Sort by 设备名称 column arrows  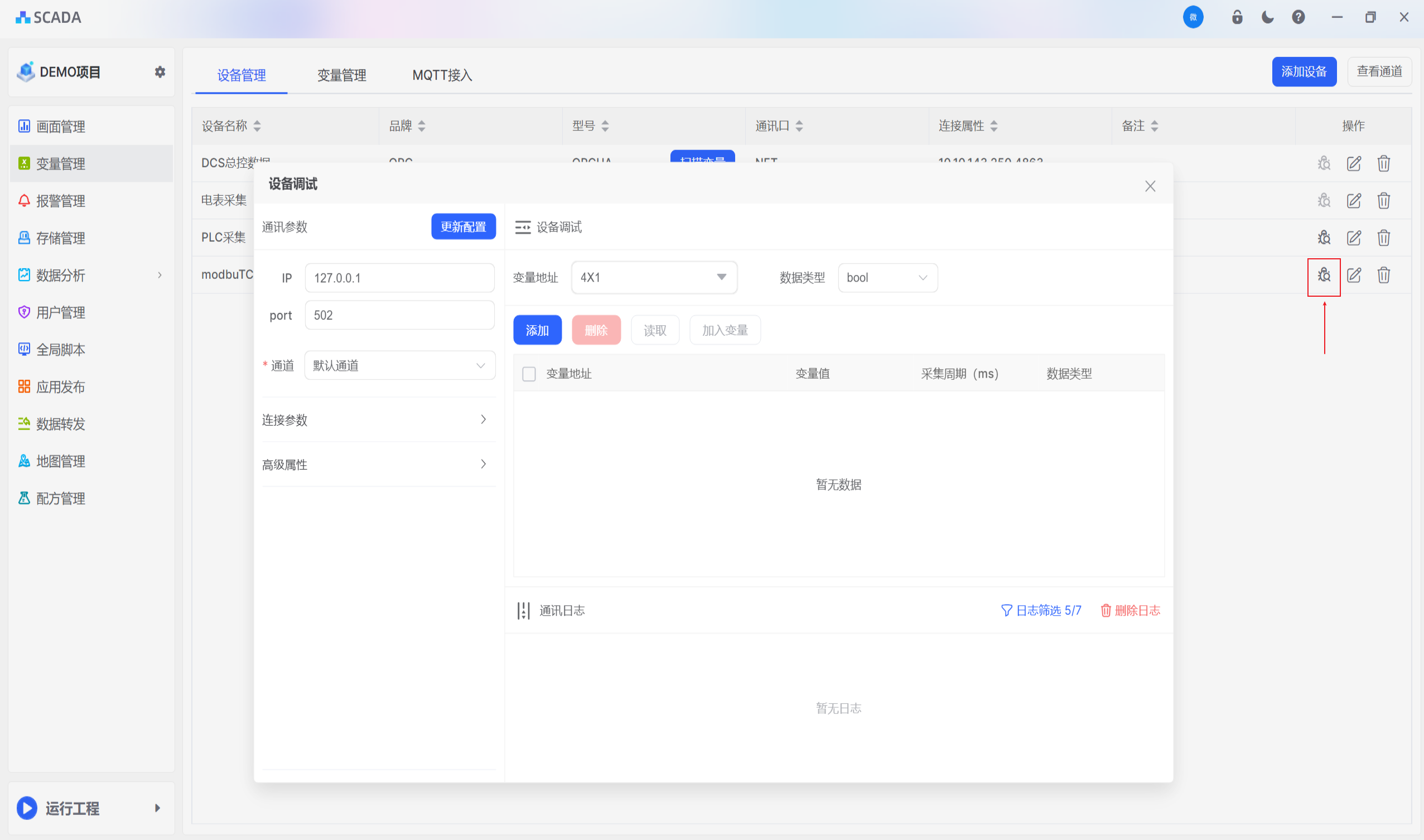(257, 125)
